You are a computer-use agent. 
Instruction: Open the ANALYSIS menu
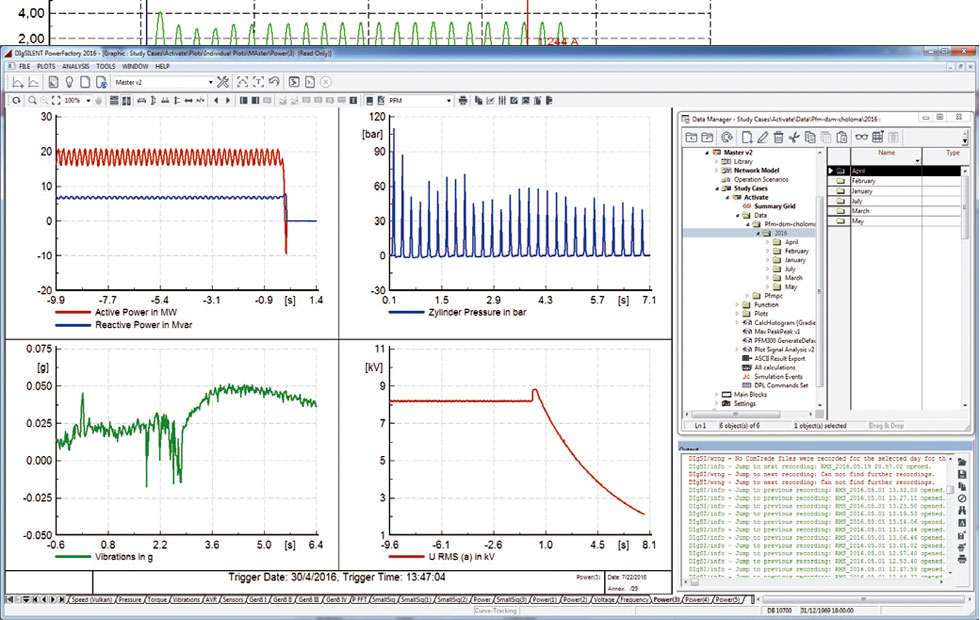[75, 66]
